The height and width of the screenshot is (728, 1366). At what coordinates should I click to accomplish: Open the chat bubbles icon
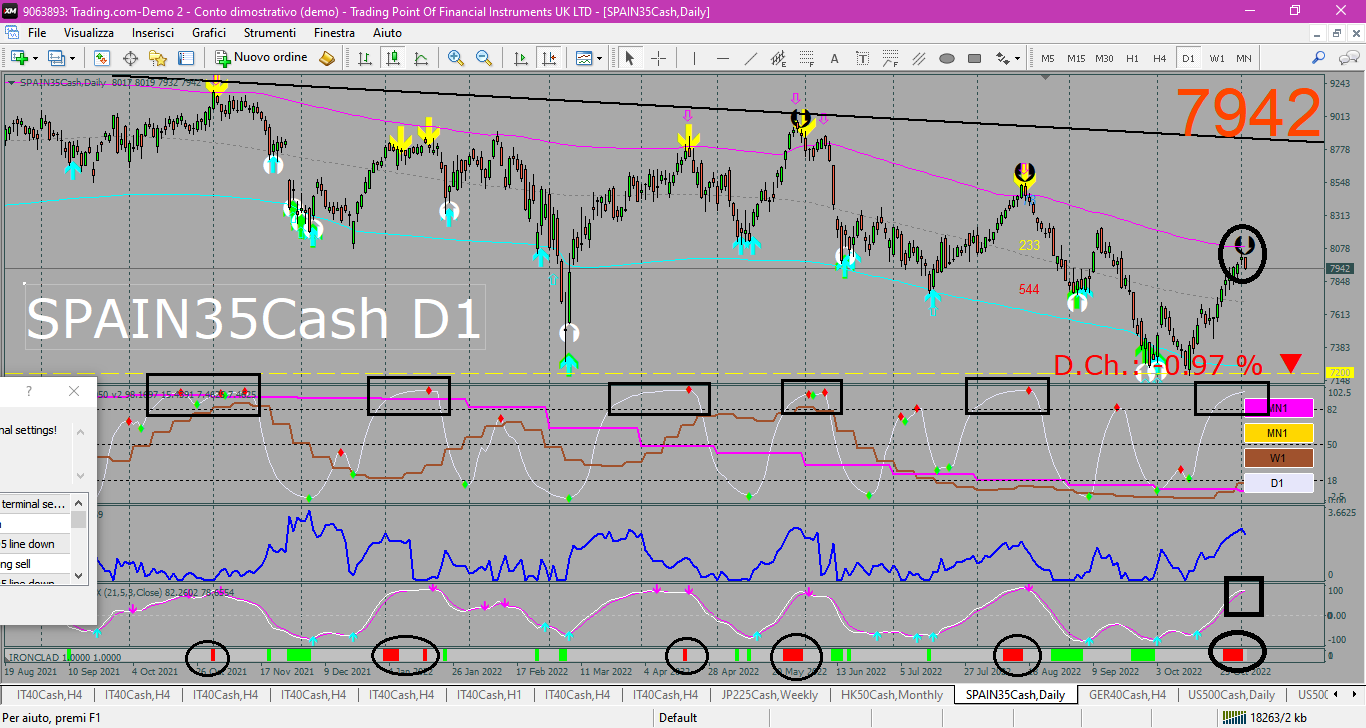point(1349,58)
